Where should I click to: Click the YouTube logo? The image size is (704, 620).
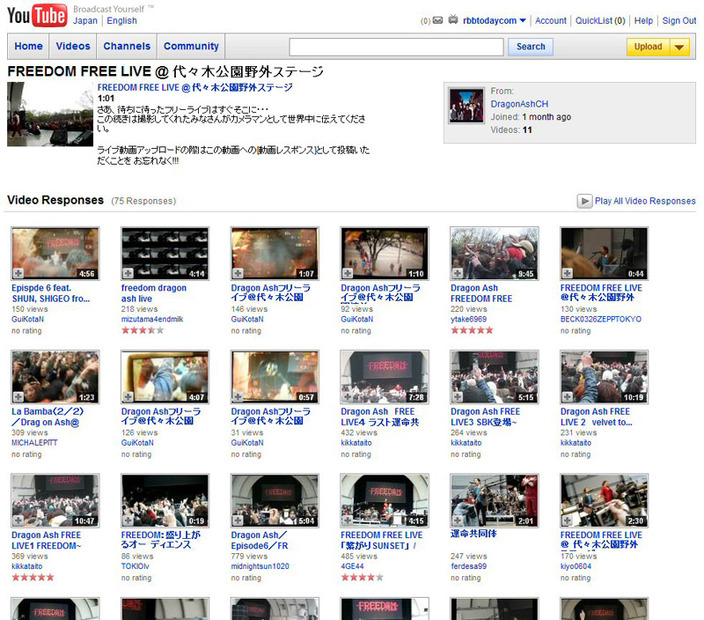coord(37,15)
